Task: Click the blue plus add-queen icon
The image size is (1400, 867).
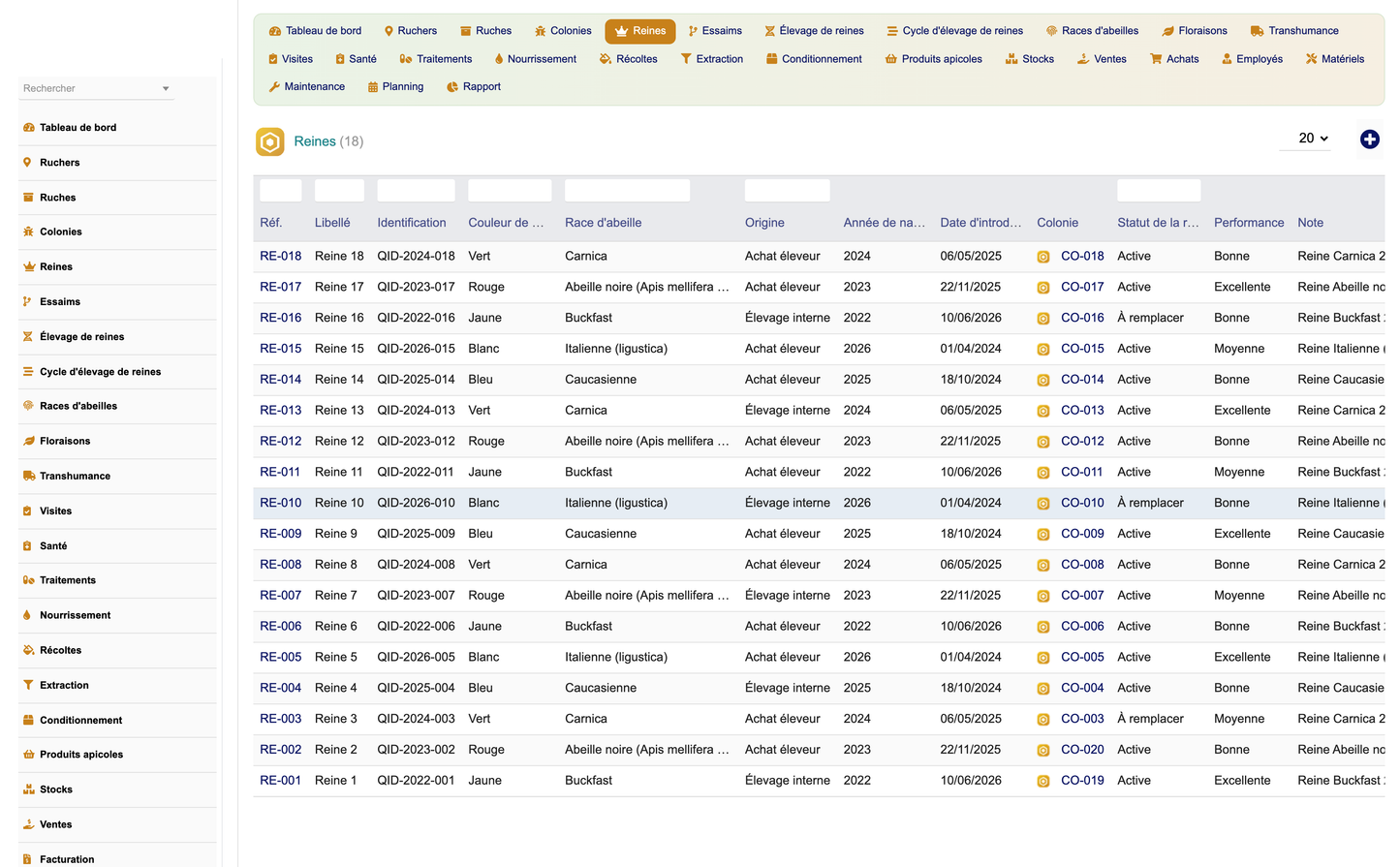Action: [x=1369, y=139]
